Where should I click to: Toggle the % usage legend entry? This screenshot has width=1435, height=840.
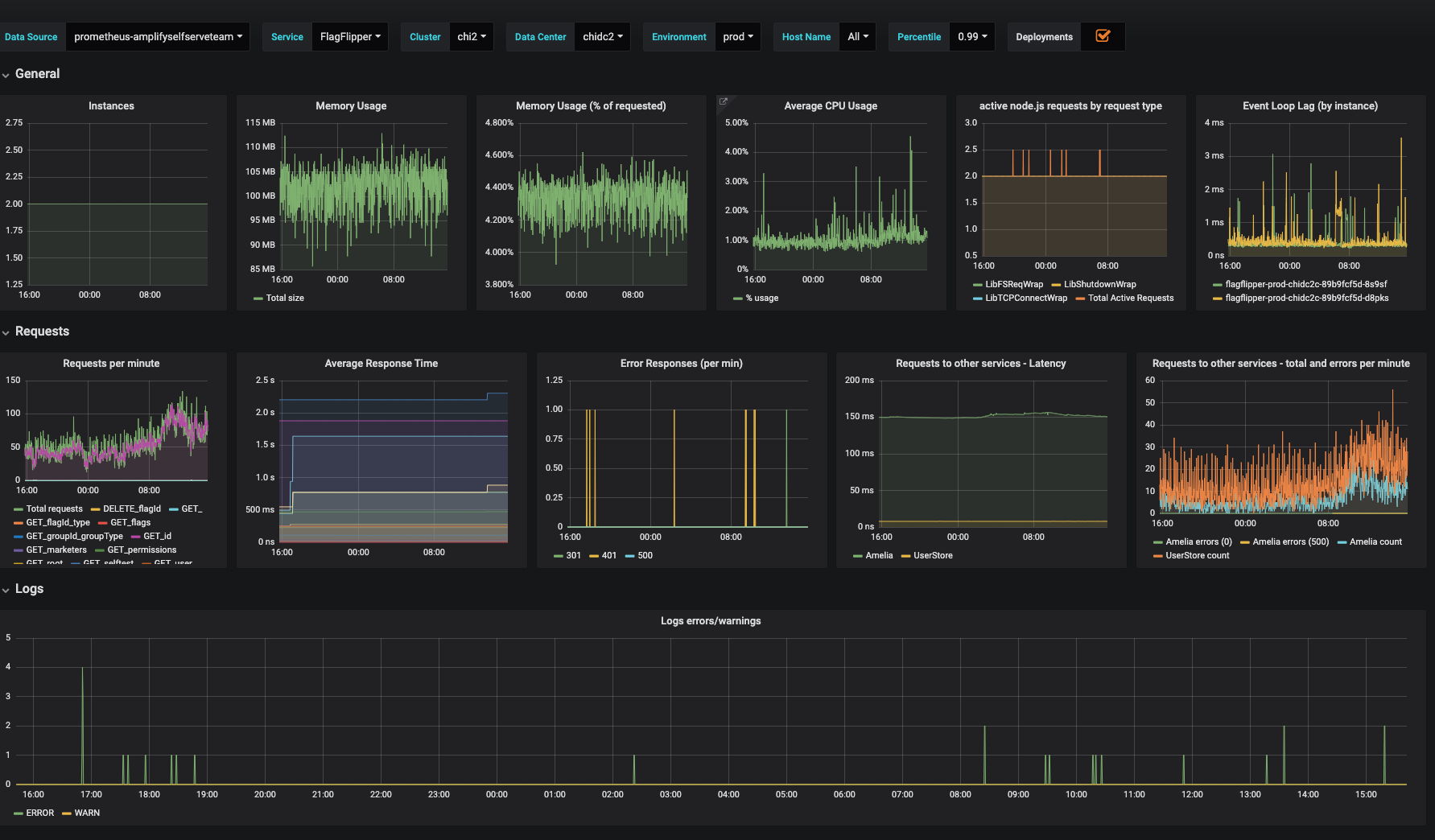(x=762, y=299)
